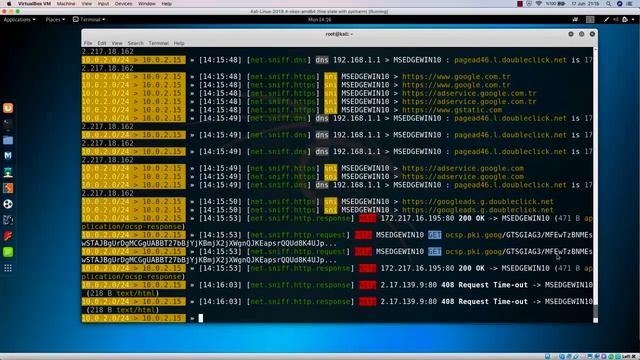This screenshot has width=640, height=360.
Task: Open VirtualBox Machine menu
Action: point(66,4)
